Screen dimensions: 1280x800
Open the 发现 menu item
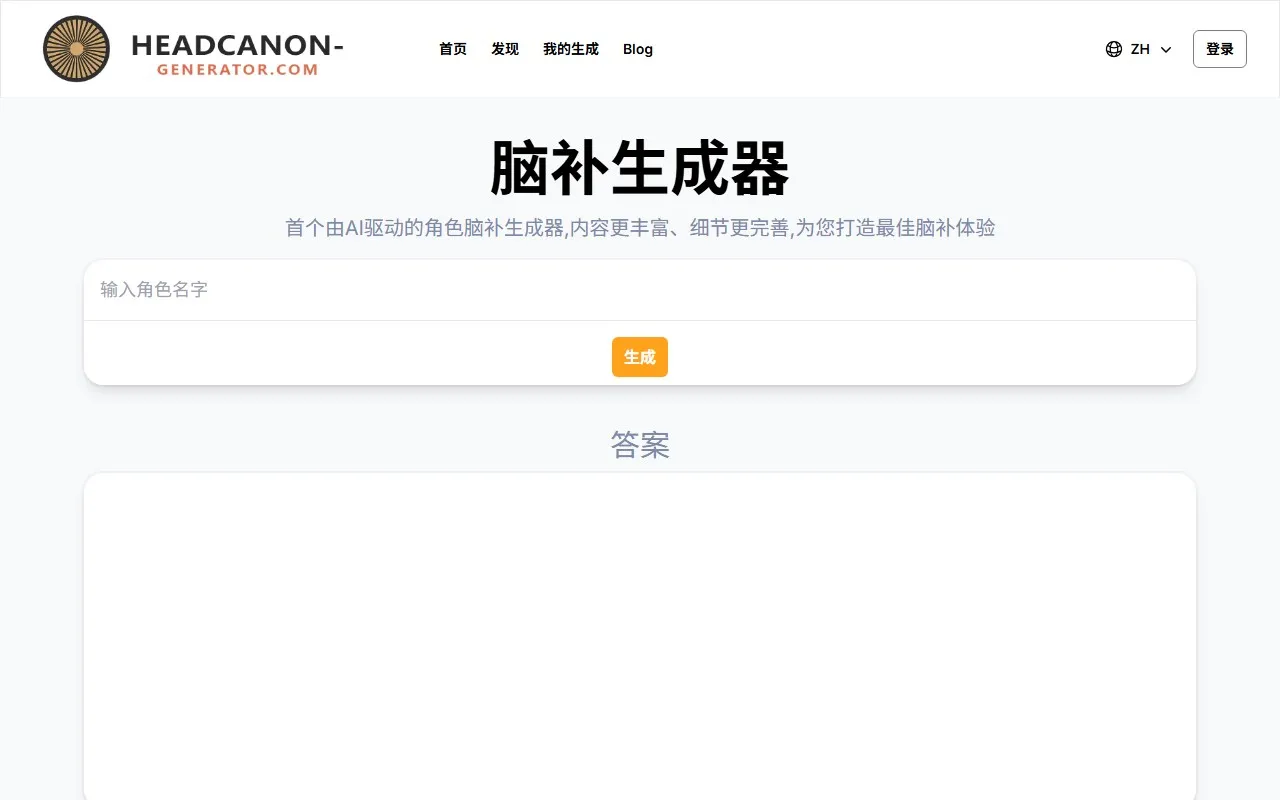[505, 49]
